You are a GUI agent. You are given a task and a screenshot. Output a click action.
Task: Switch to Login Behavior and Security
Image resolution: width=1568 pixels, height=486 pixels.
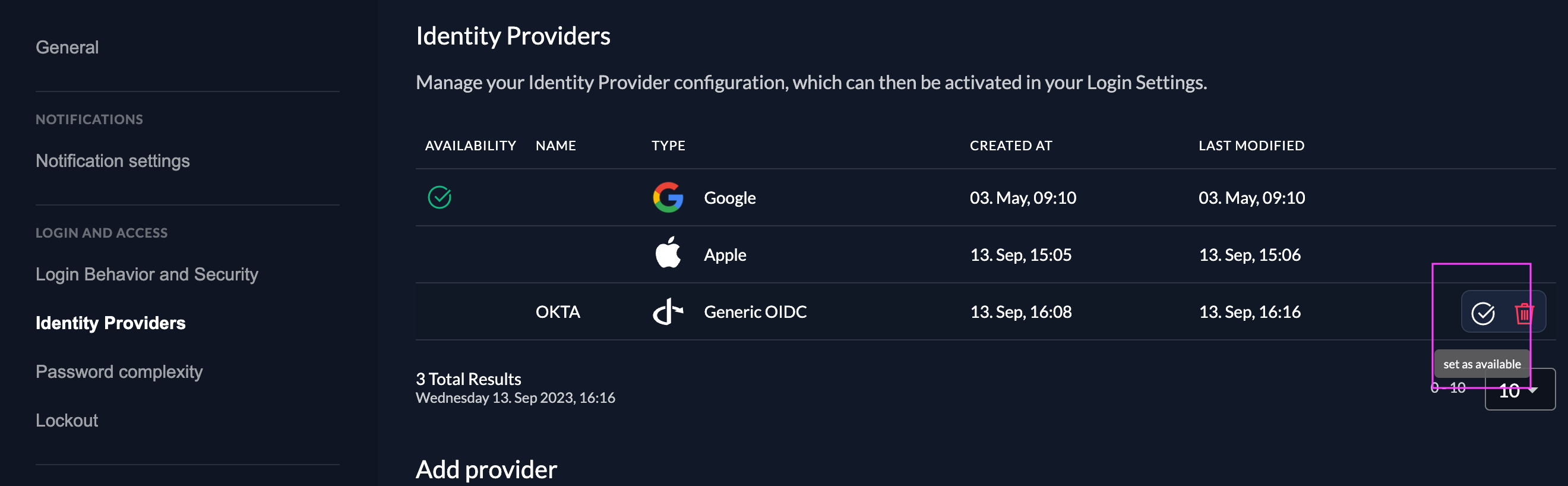click(147, 274)
